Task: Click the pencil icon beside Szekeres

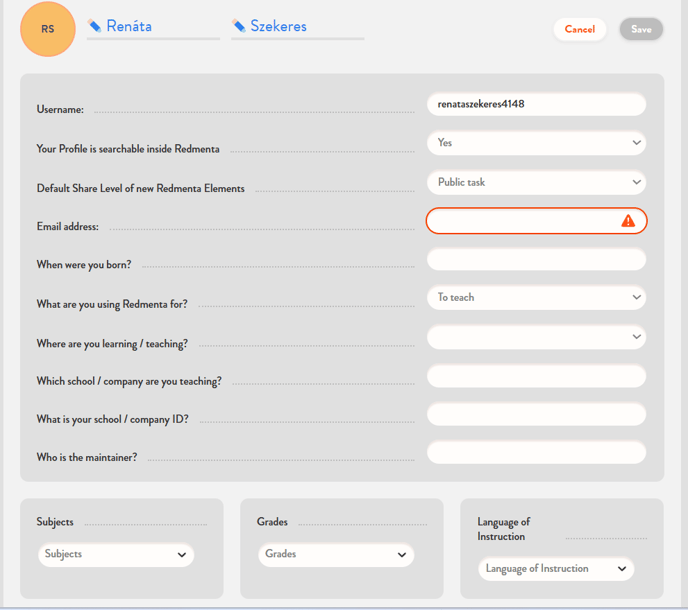Action: [238, 26]
